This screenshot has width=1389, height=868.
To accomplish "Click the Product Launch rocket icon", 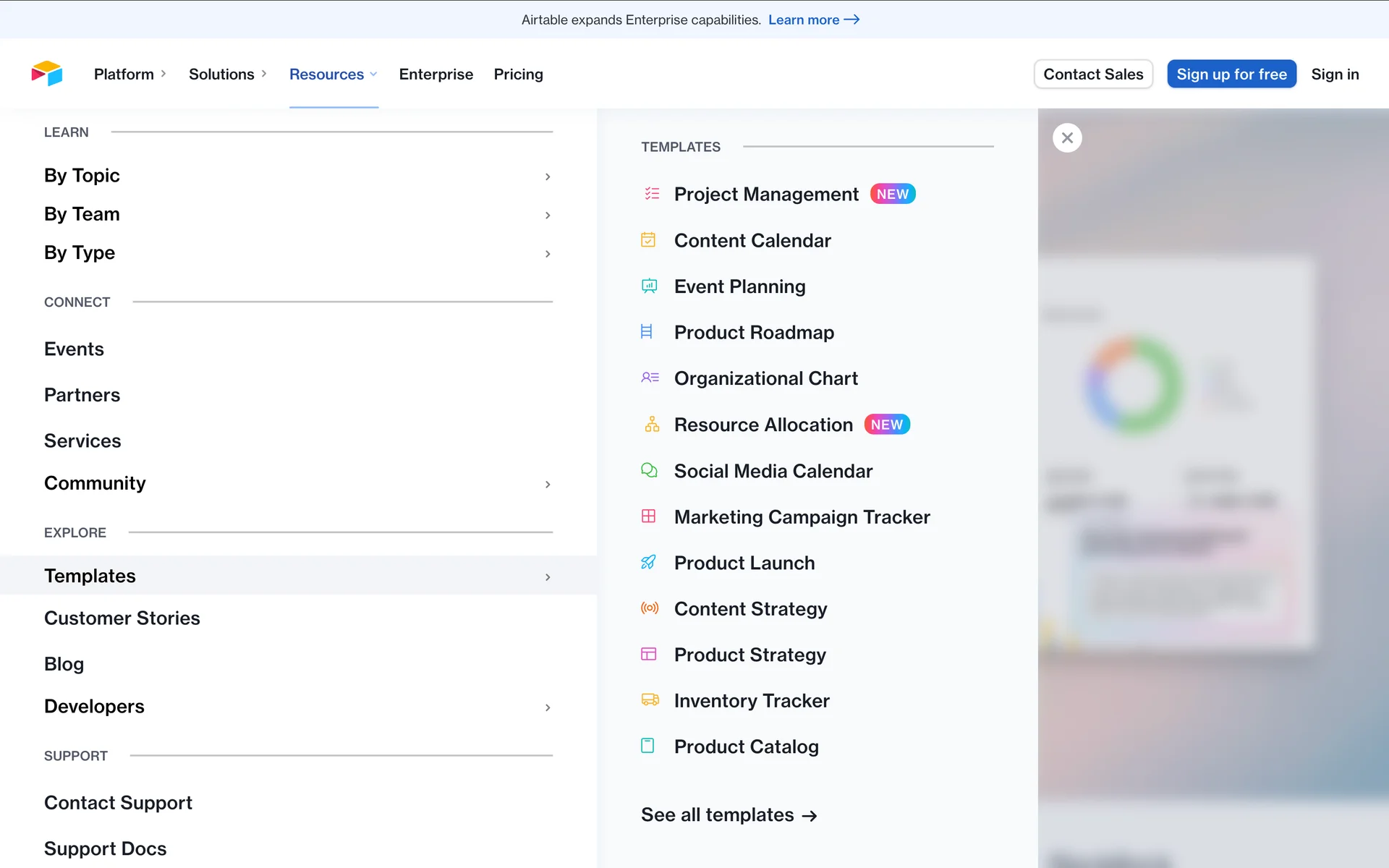I will [x=648, y=562].
